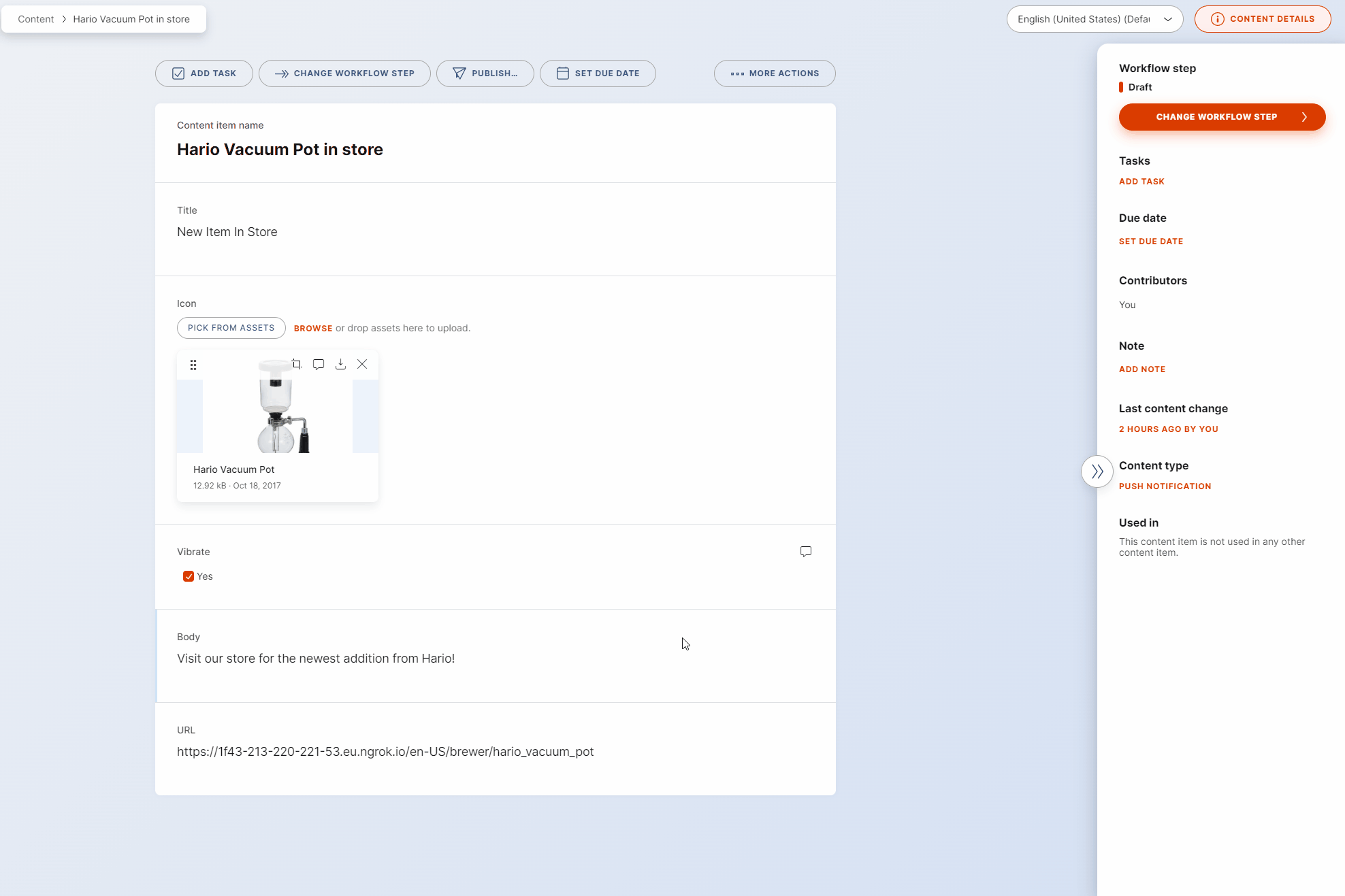This screenshot has width=1345, height=896.
Task: Click Add Note in the sidebar
Action: (x=1142, y=369)
